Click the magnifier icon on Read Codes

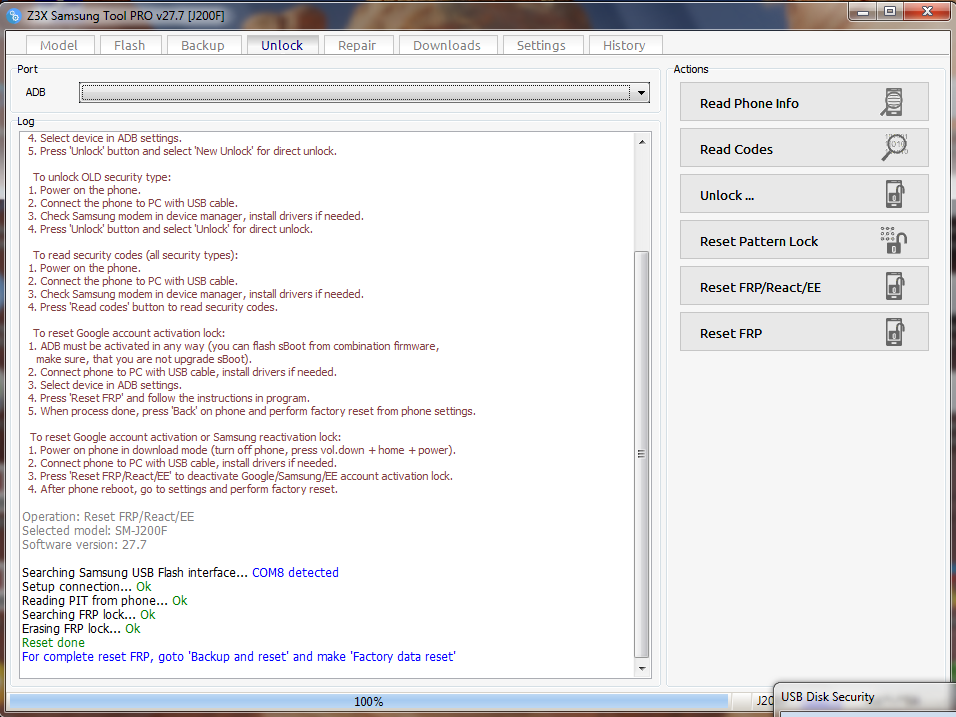[894, 148]
